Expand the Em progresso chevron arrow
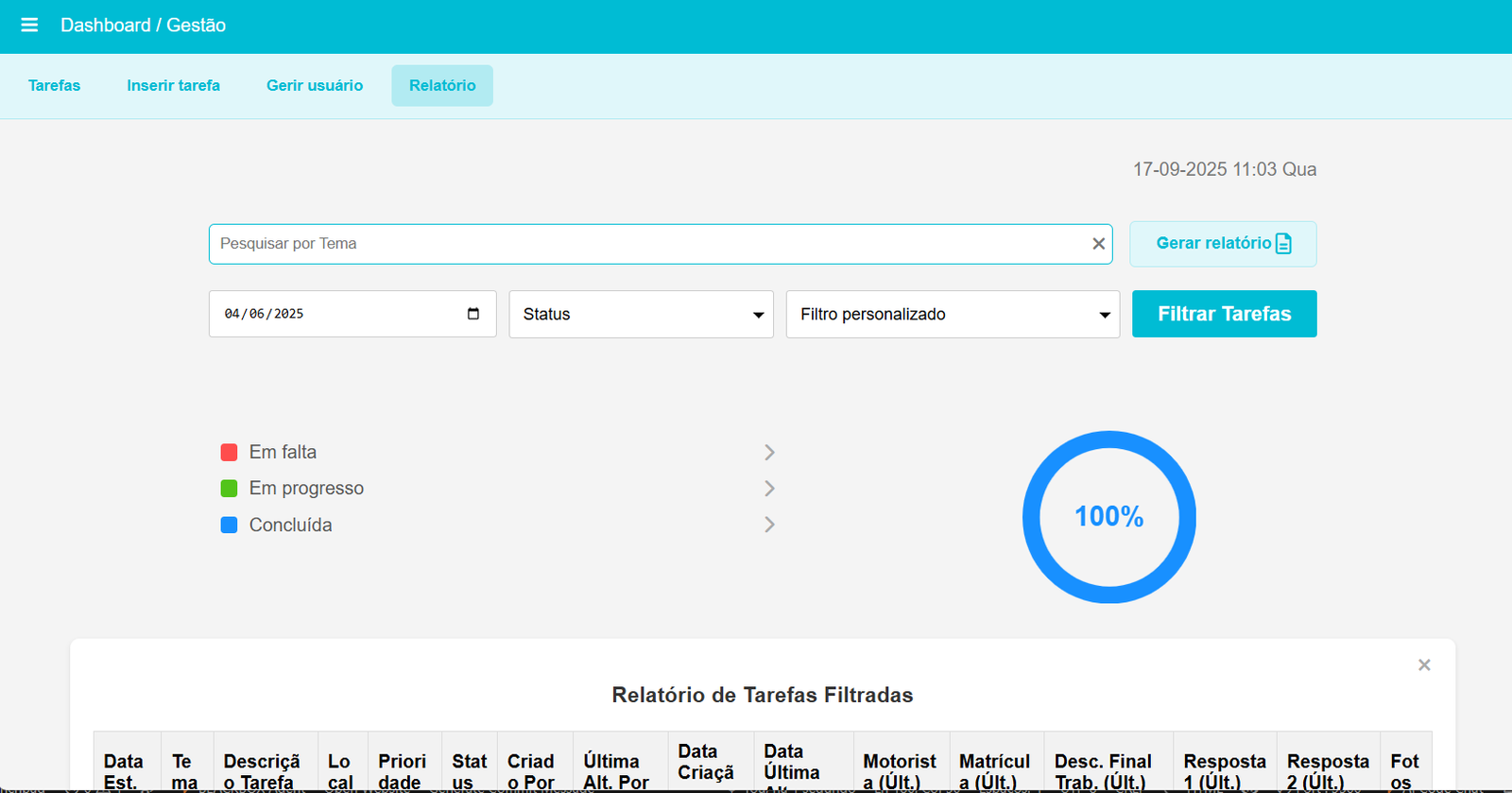The height and width of the screenshot is (793, 1512). coord(769,489)
